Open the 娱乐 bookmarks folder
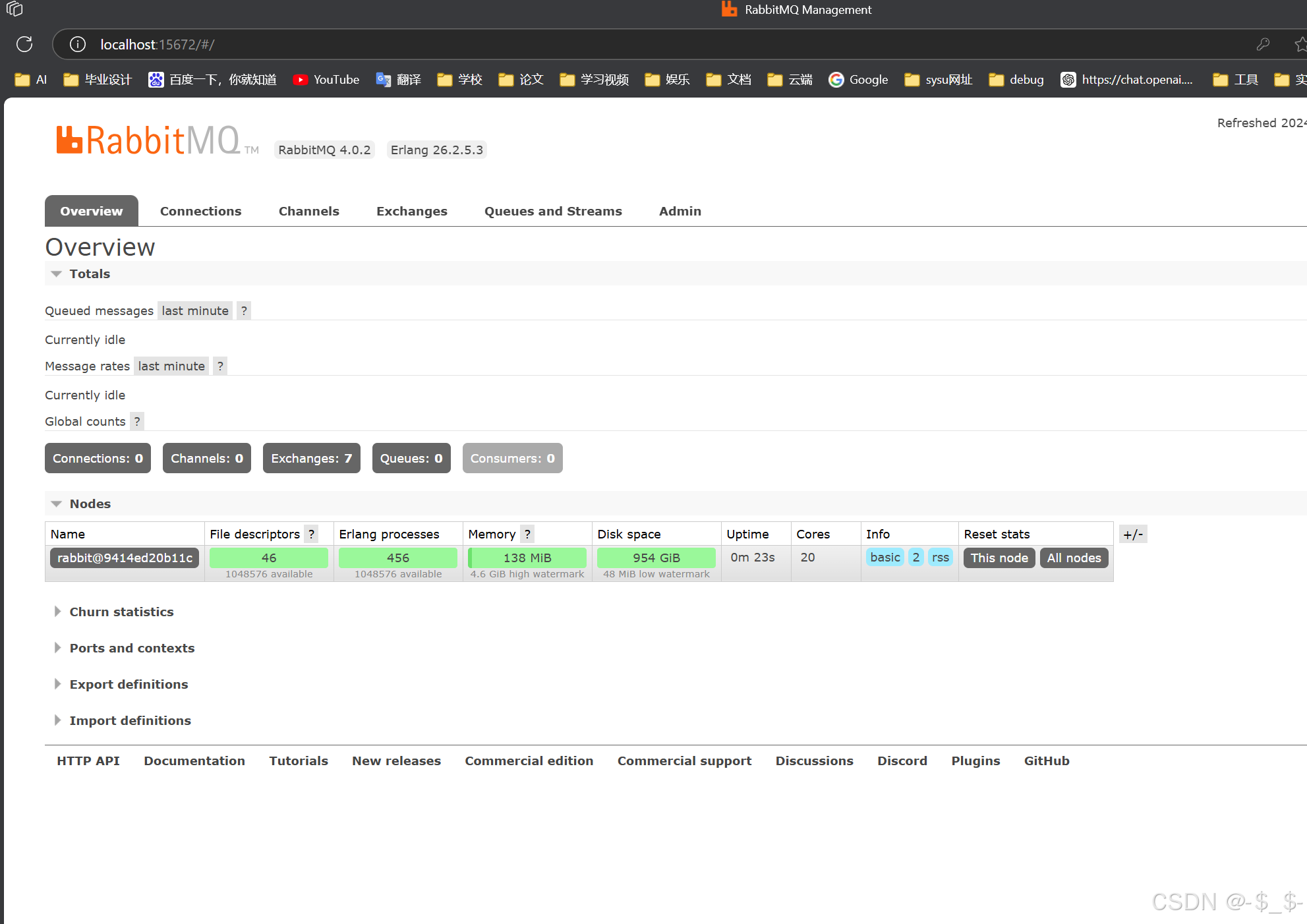 (668, 80)
